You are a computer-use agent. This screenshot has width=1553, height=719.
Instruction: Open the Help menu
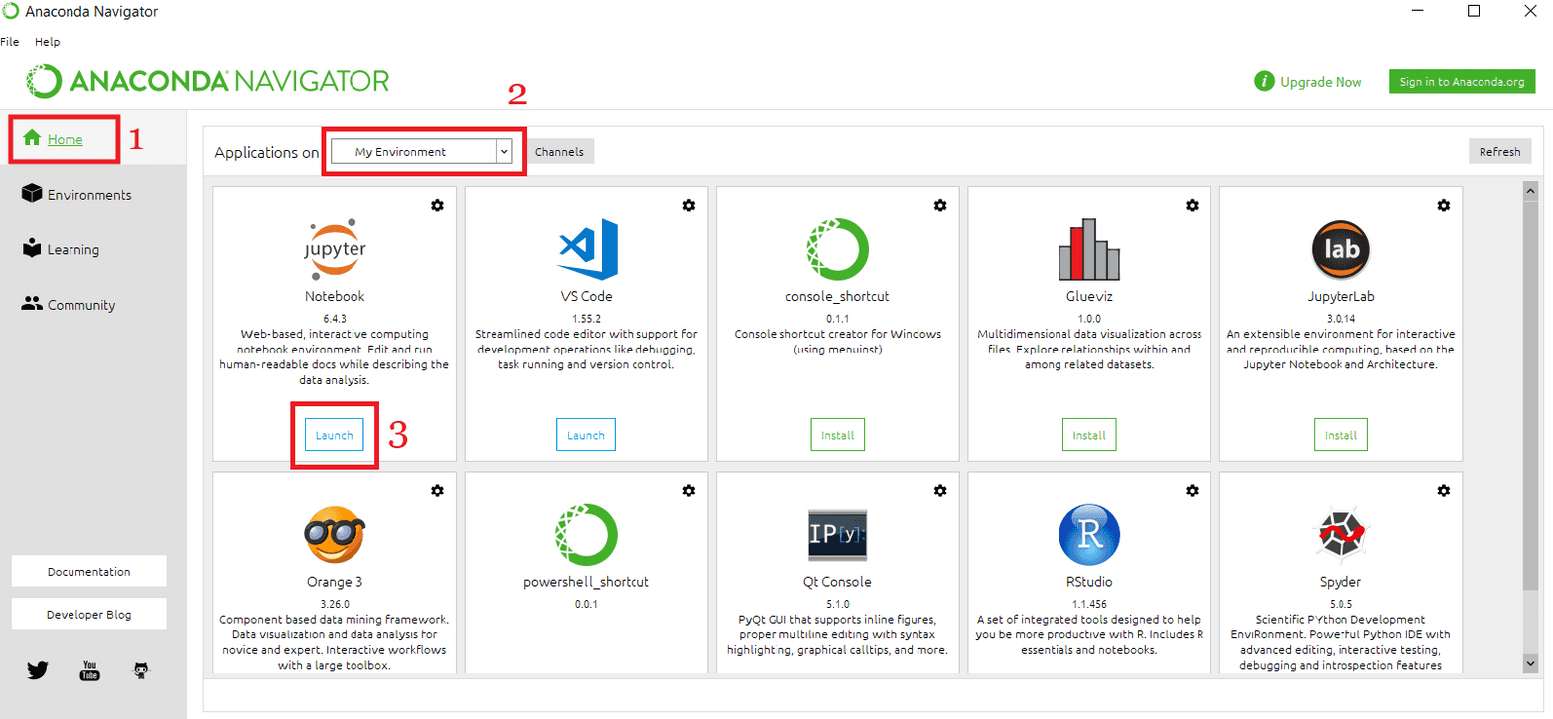coord(47,42)
